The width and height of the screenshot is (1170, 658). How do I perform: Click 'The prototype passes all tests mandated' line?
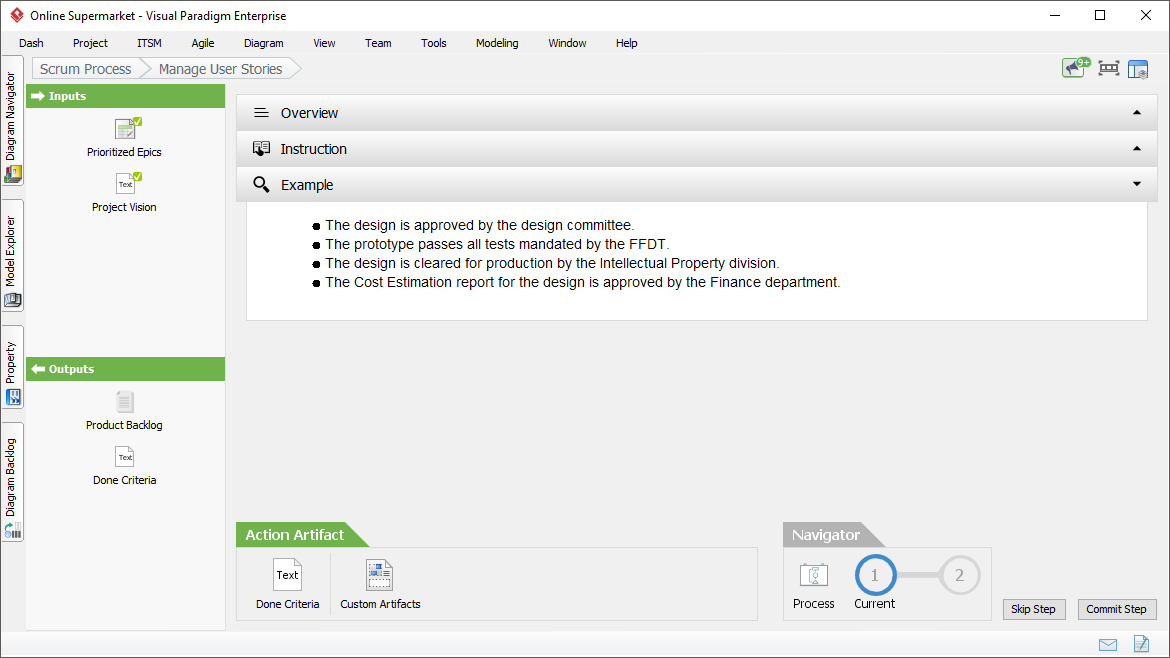[498, 244]
